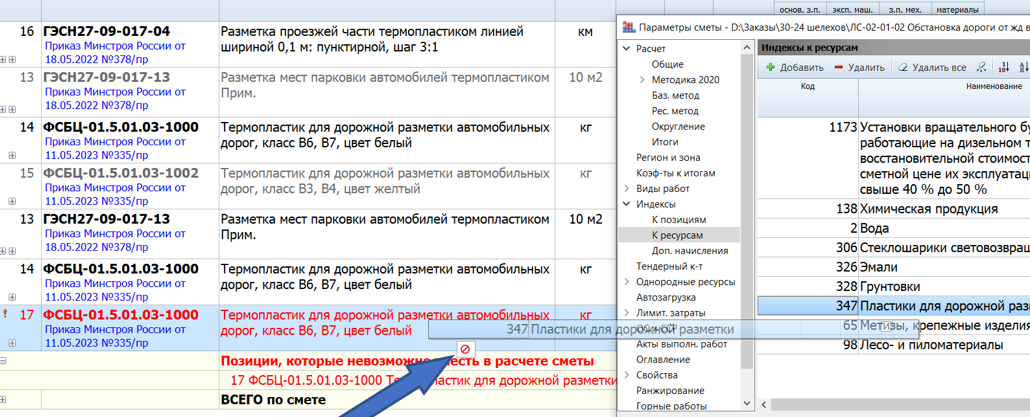
Task: Open Тендерный к-т settings
Action: pos(667,266)
